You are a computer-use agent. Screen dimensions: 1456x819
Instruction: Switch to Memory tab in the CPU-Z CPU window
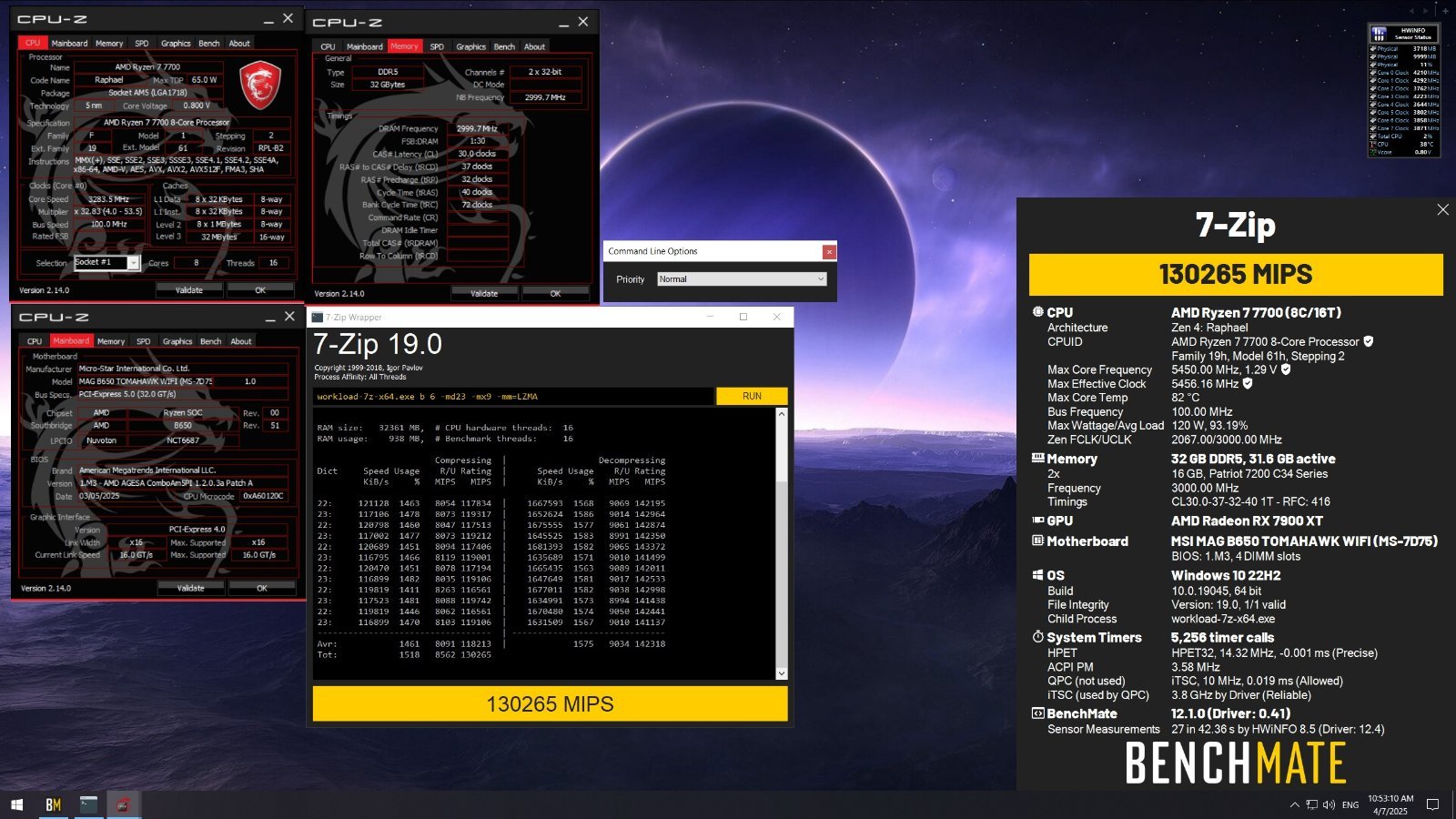109,43
